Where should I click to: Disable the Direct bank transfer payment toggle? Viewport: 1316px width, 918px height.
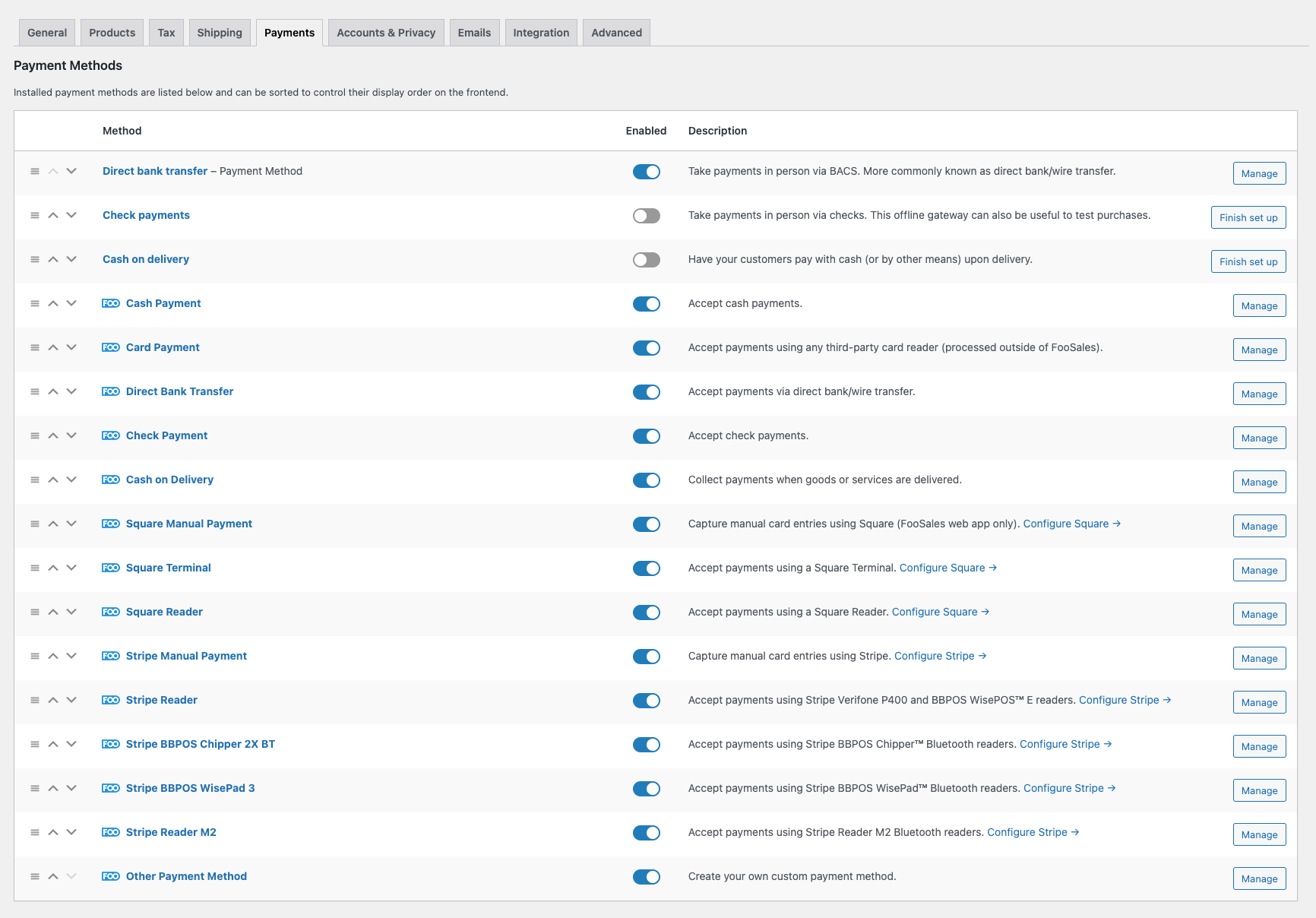(647, 172)
